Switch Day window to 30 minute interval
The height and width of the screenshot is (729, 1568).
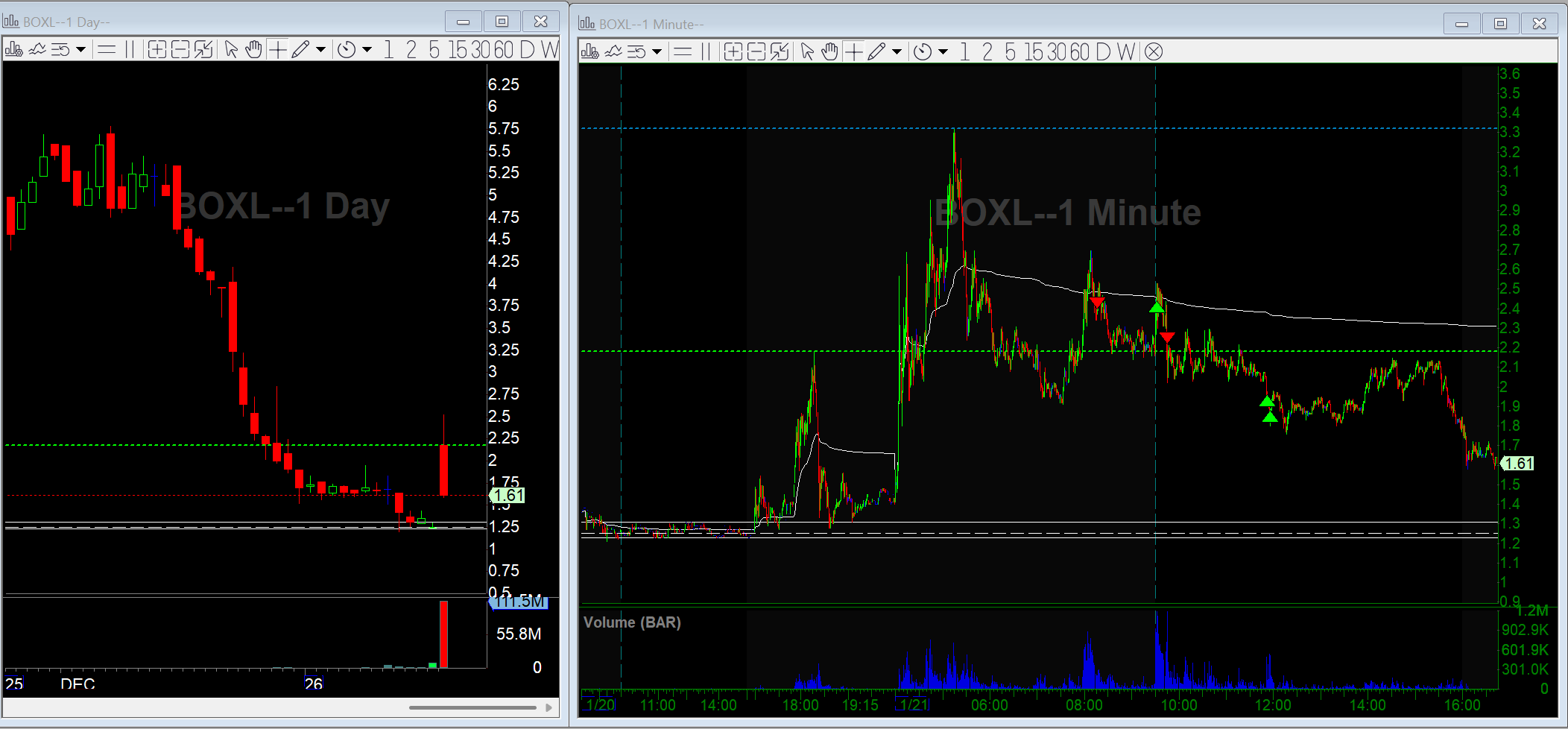(x=481, y=50)
